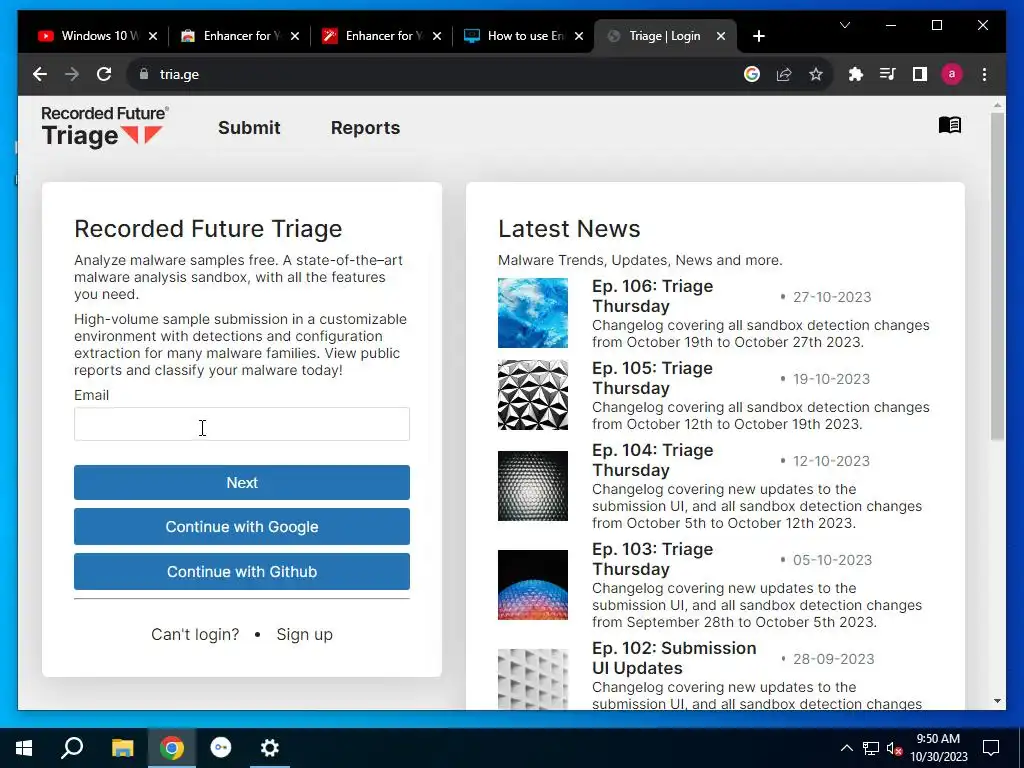
Task: Open the Chrome profile avatar
Action: [x=952, y=74]
